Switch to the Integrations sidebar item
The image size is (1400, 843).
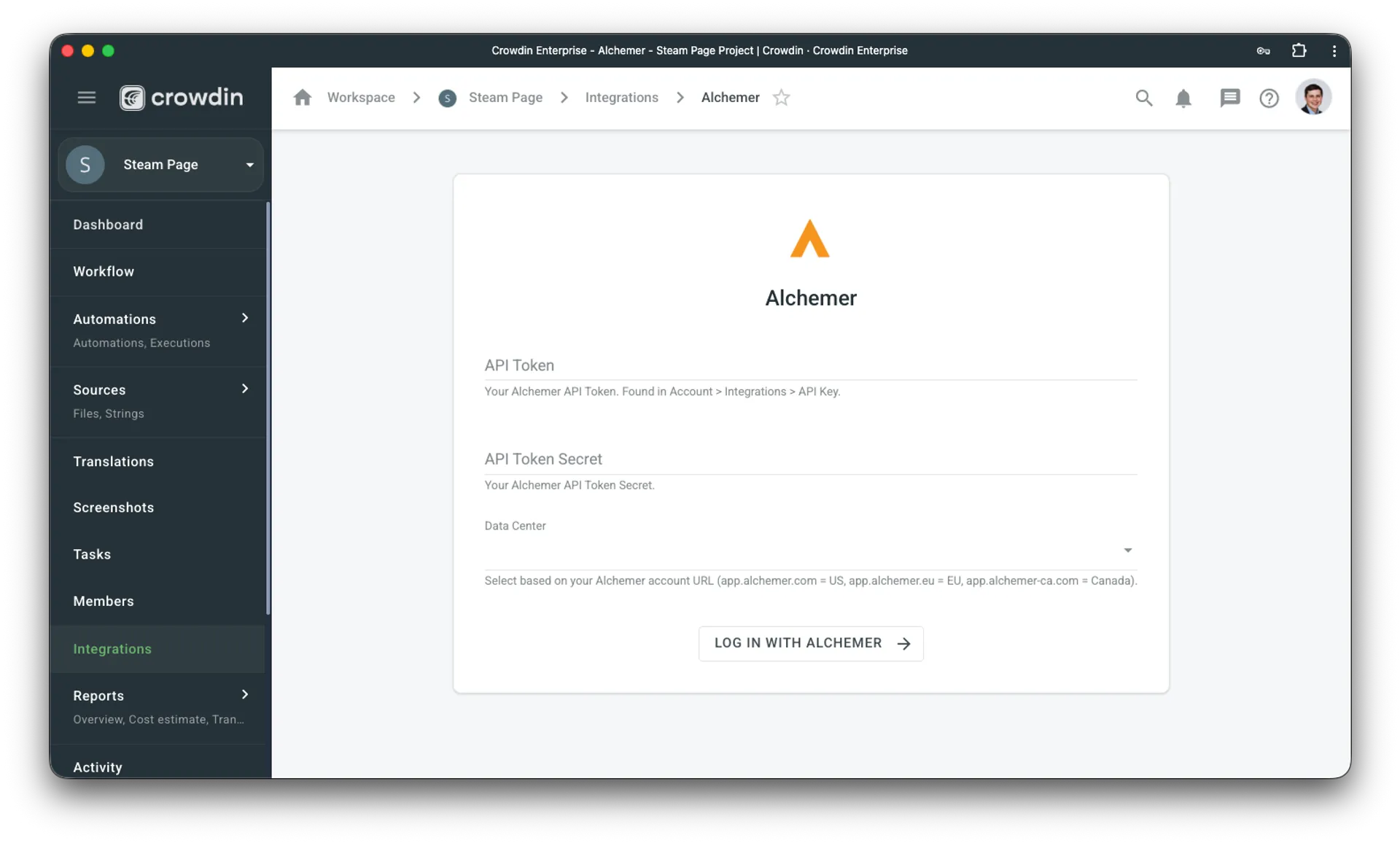coord(112,649)
